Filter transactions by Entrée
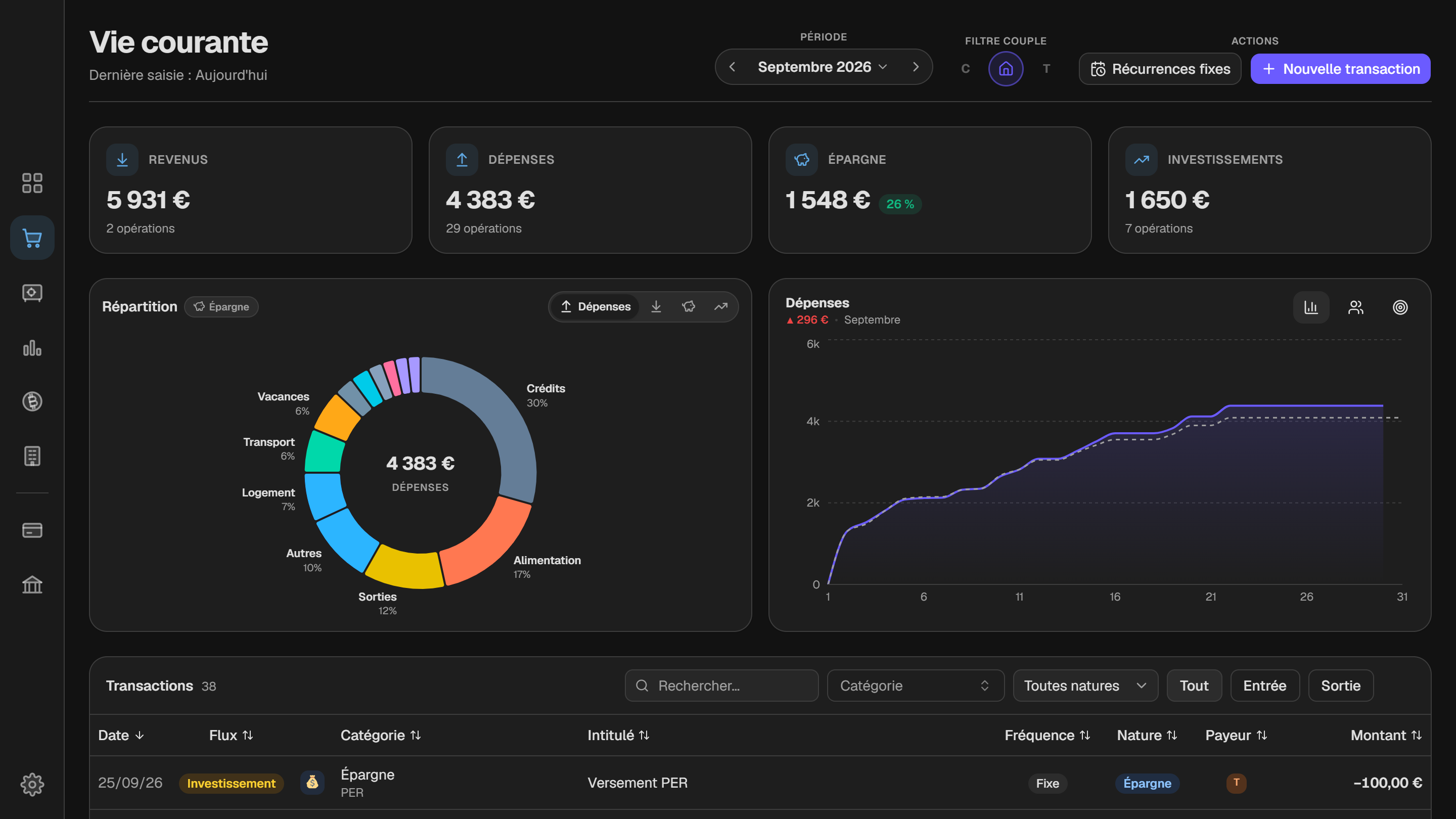 (x=1264, y=686)
